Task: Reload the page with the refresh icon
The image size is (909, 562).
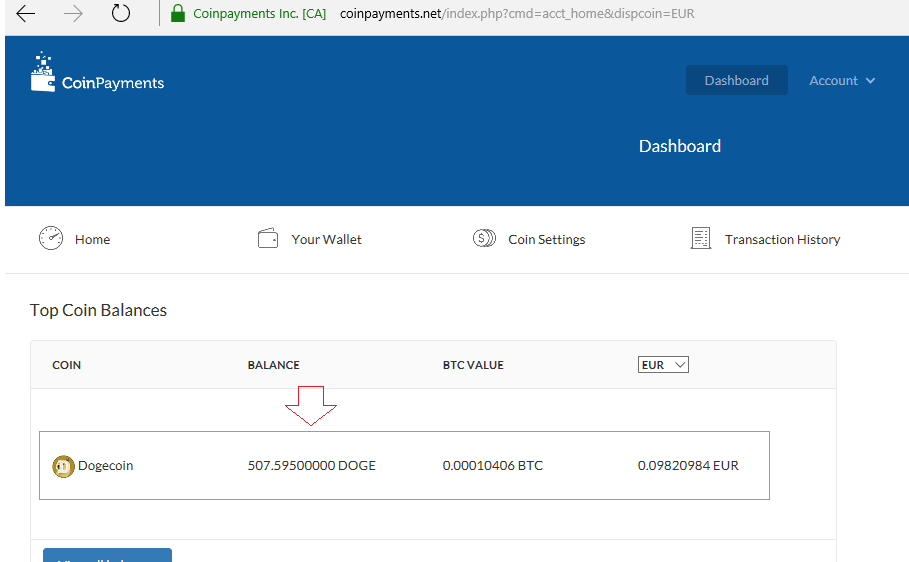Action: pos(121,13)
